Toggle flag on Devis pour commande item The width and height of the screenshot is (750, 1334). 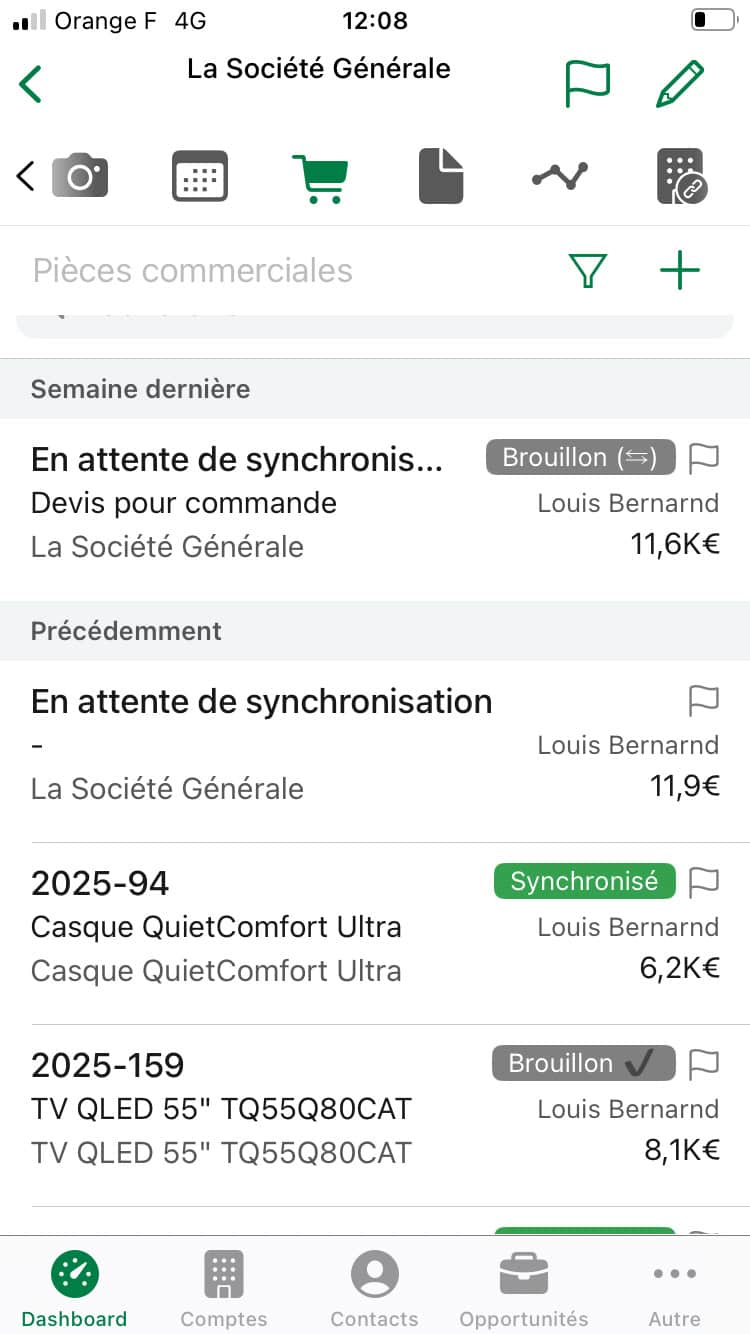(x=705, y=458)
